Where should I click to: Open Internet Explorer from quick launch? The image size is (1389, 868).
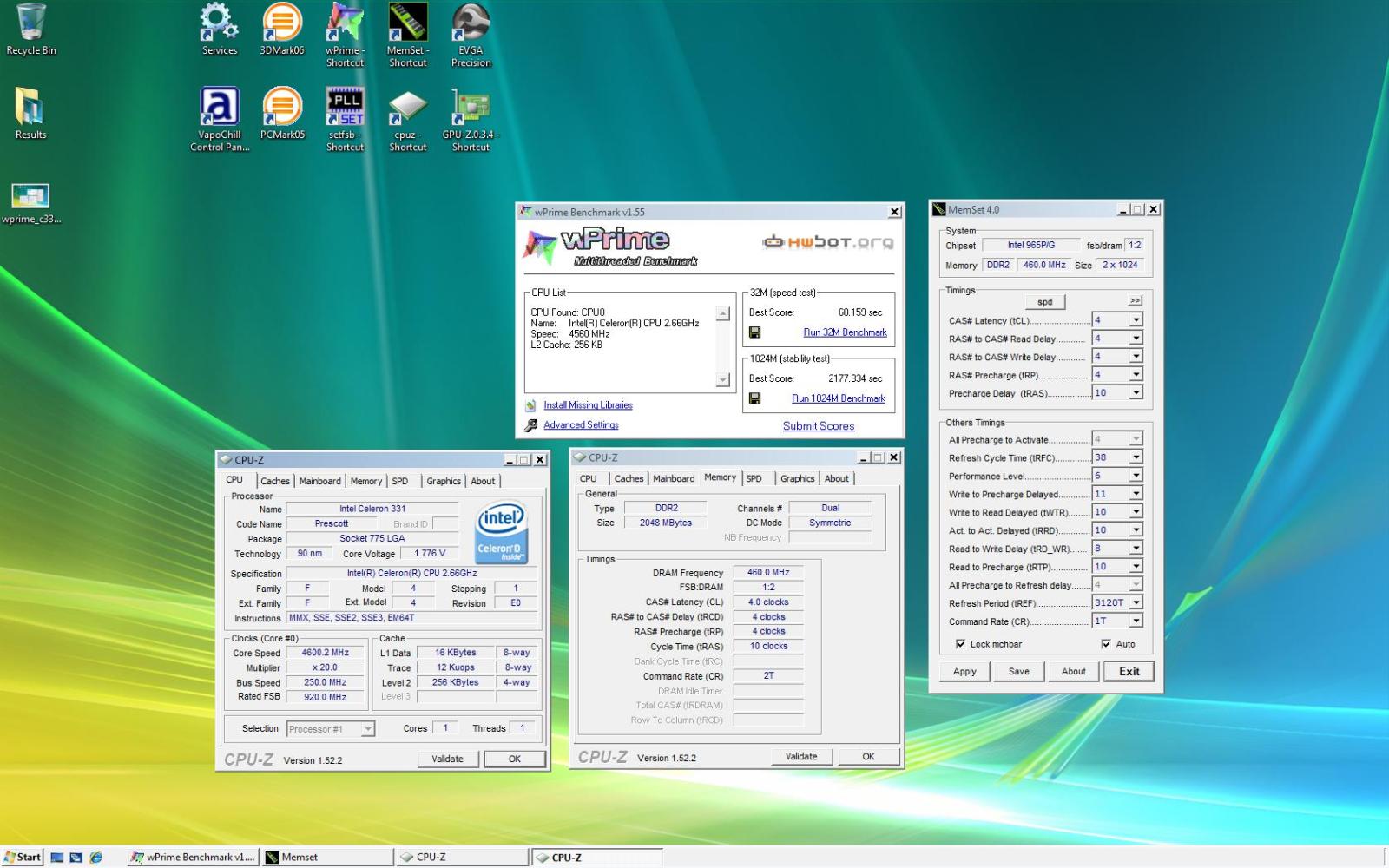[x=95, y=858]
